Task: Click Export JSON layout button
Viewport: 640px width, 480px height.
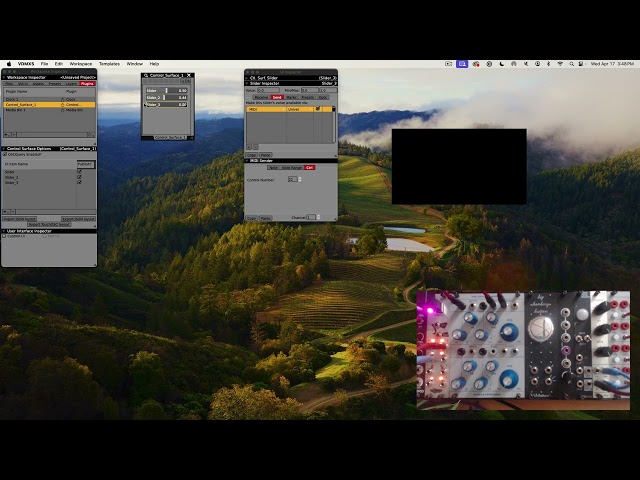Action: pos(78,219)
